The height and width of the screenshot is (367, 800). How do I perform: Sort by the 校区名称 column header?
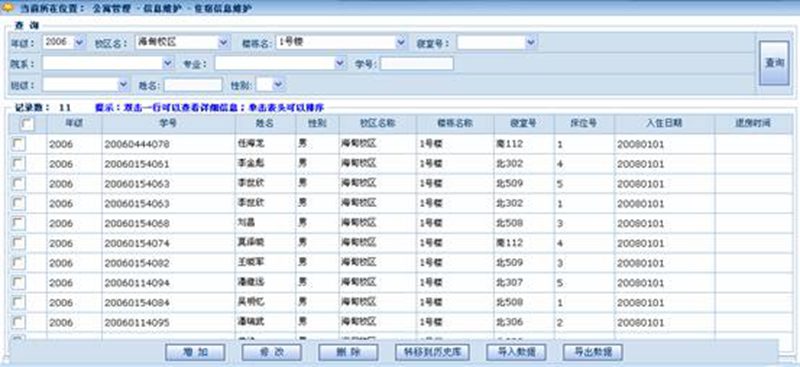point(378,124)
